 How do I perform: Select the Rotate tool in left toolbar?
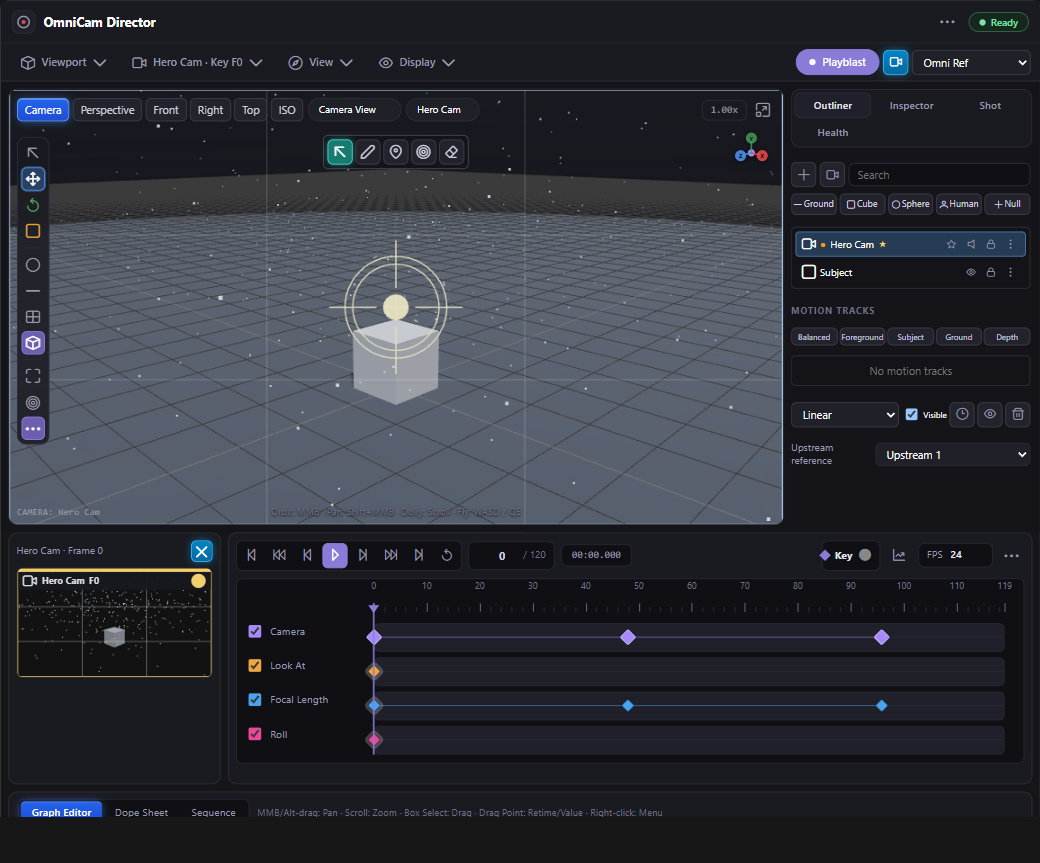[x=32, y=205]
